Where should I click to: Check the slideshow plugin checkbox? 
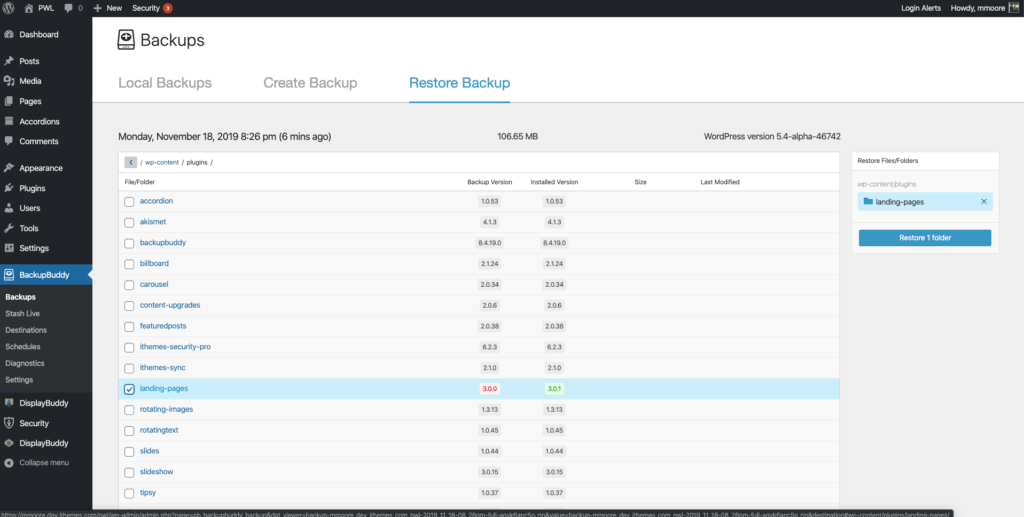click(129, 473)
